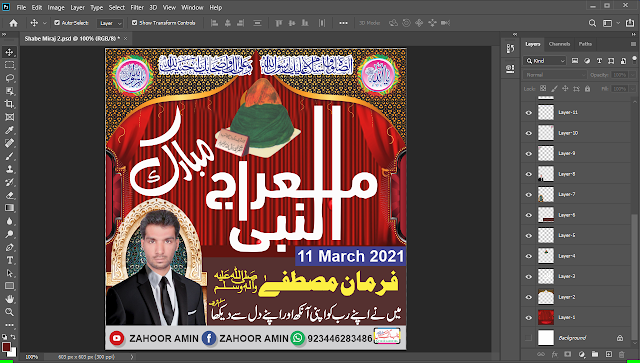Select the Eraser tool
Viewport: 640px width, 363px height.
click(x=9, y=195)
